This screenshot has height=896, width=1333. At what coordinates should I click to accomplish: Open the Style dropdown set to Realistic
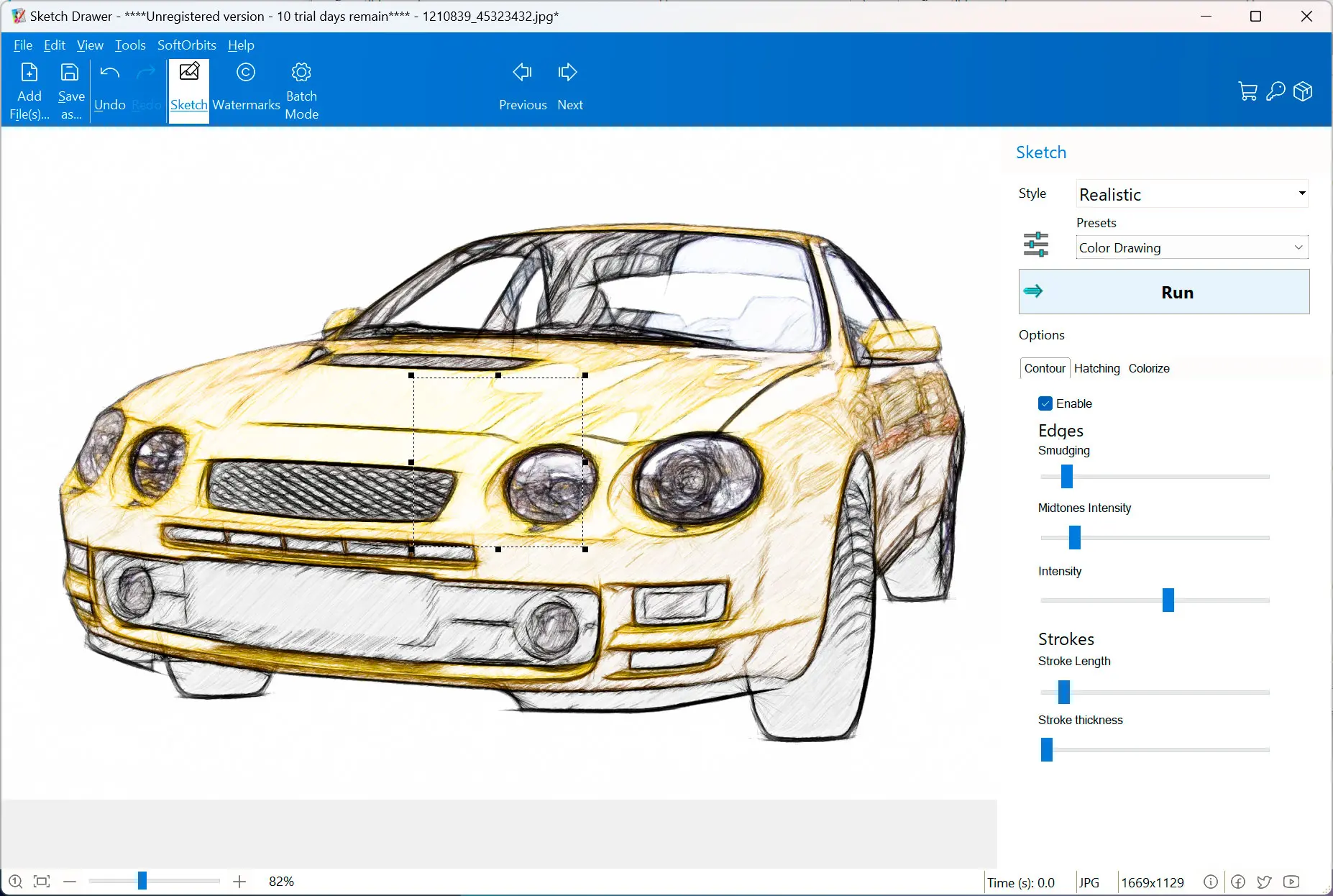1190,194
